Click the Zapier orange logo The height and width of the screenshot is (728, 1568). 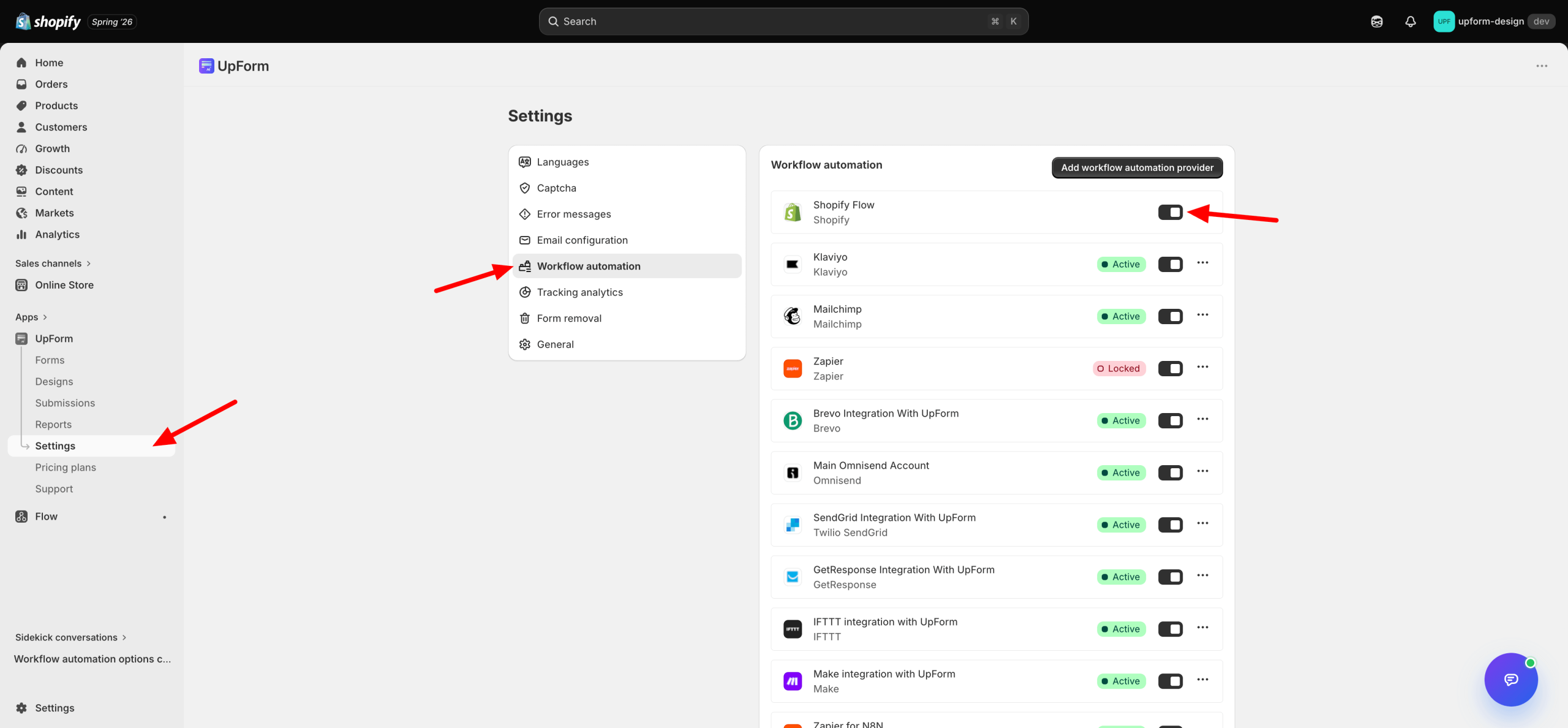pos(793,369)
